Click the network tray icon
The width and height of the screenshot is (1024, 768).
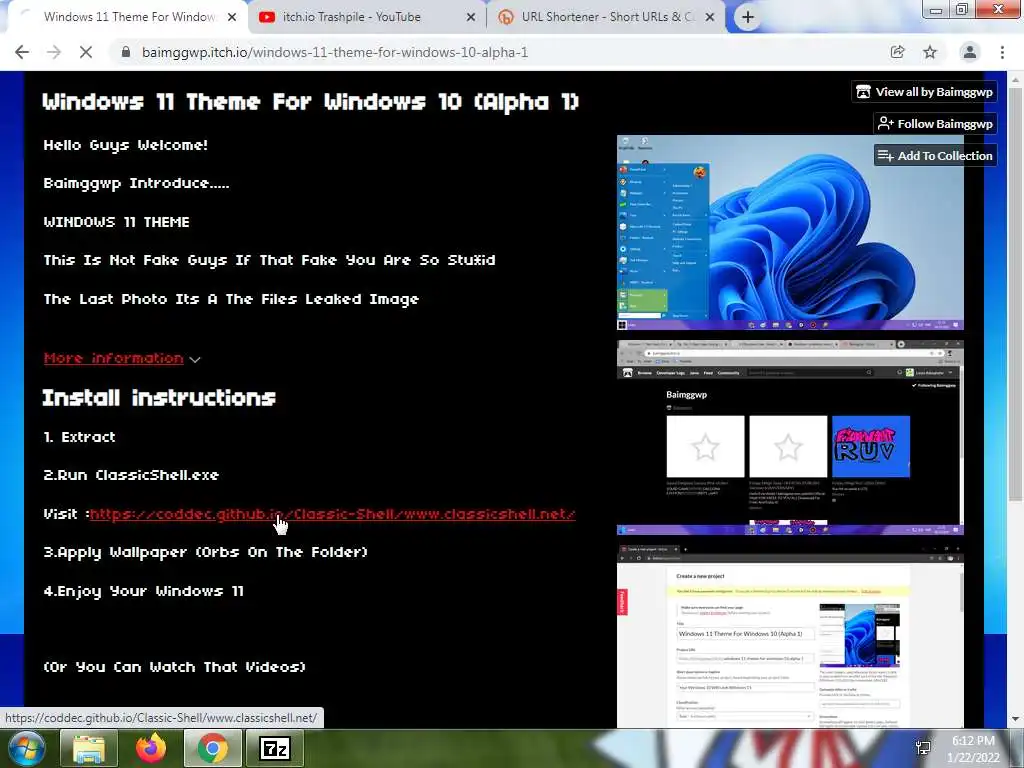[x=923, y=748]
